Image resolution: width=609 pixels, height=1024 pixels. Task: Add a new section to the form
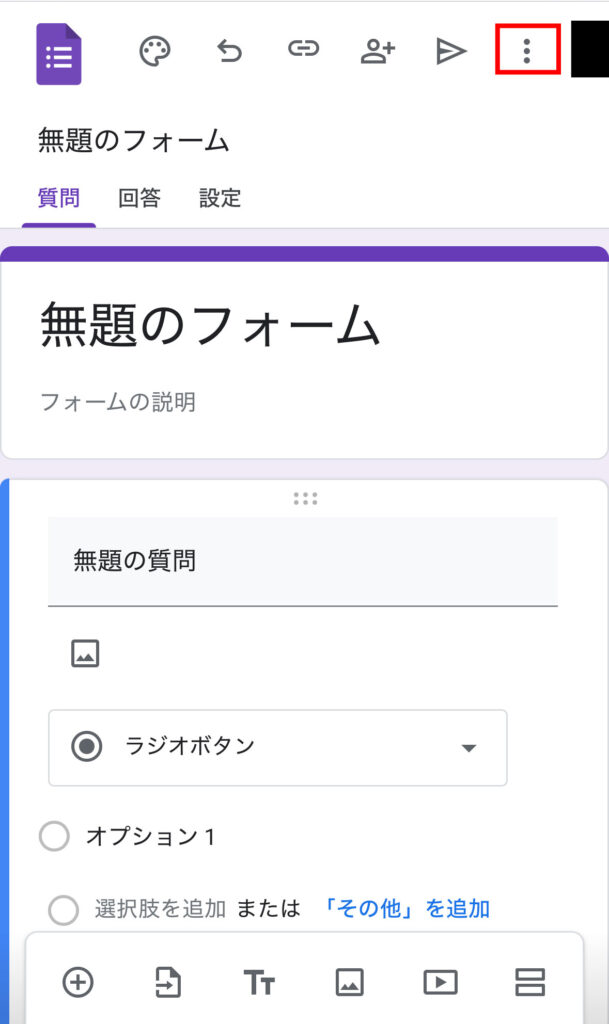[530, 982]
